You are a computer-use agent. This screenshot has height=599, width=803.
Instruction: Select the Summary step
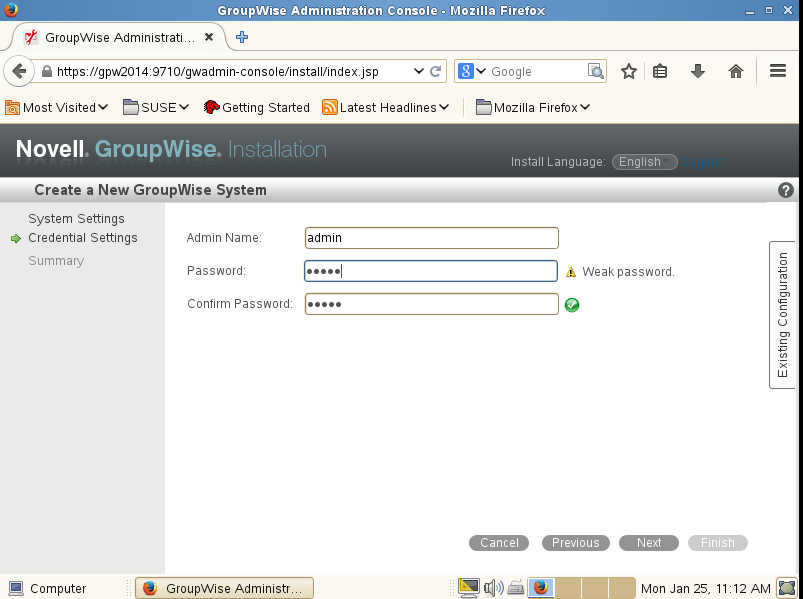tap(56, 261)
